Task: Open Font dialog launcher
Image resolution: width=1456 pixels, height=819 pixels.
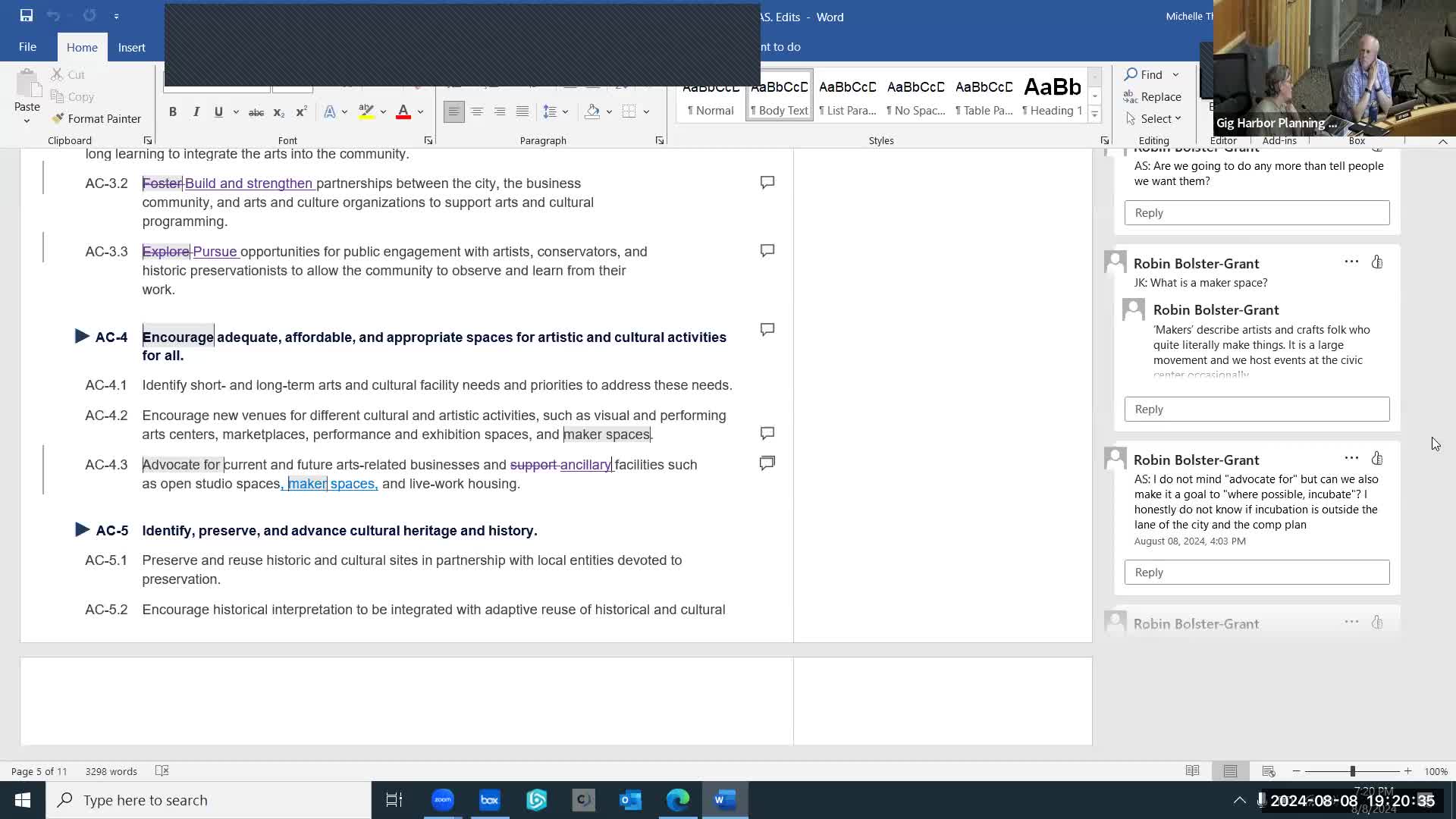Action: coord(428,140)
